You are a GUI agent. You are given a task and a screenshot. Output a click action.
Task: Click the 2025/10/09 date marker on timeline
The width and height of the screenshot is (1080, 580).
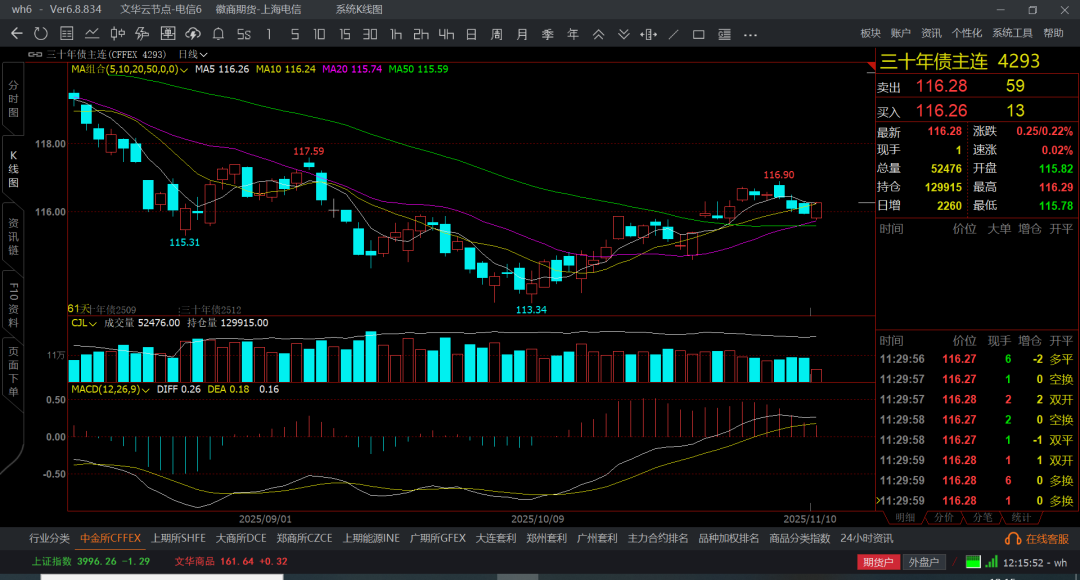538,519
